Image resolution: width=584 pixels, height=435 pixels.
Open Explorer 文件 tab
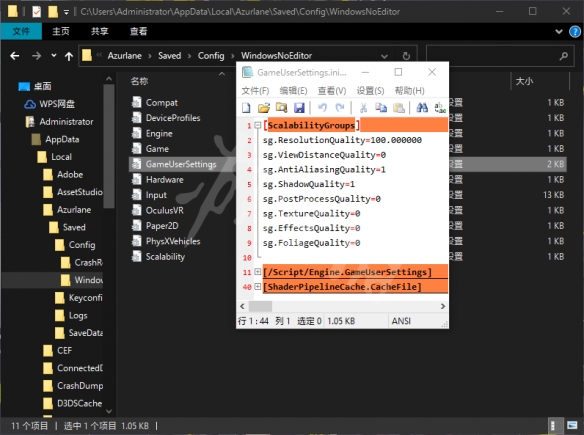pyautogui.click(x=21, y=31)
